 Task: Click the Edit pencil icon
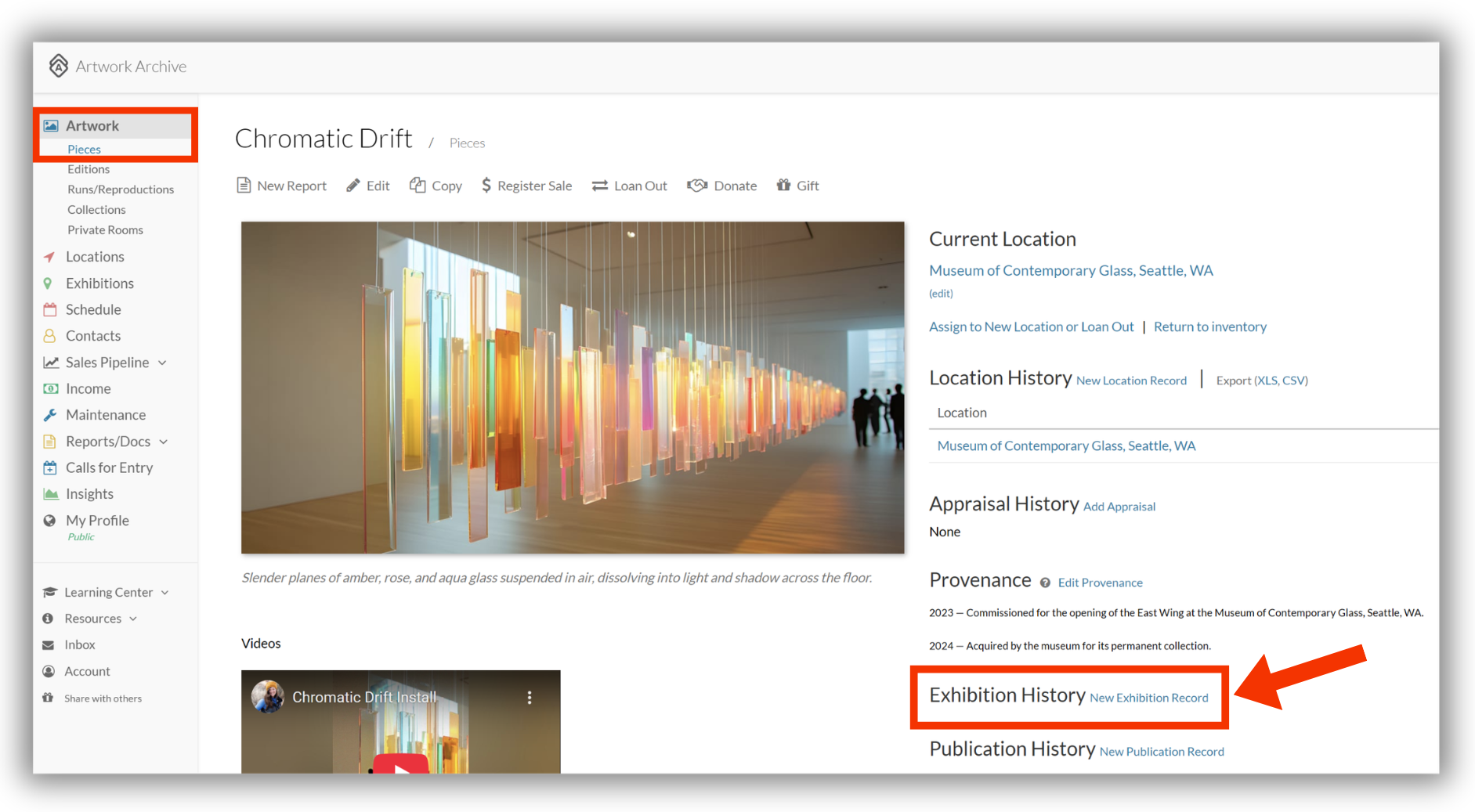353,186
